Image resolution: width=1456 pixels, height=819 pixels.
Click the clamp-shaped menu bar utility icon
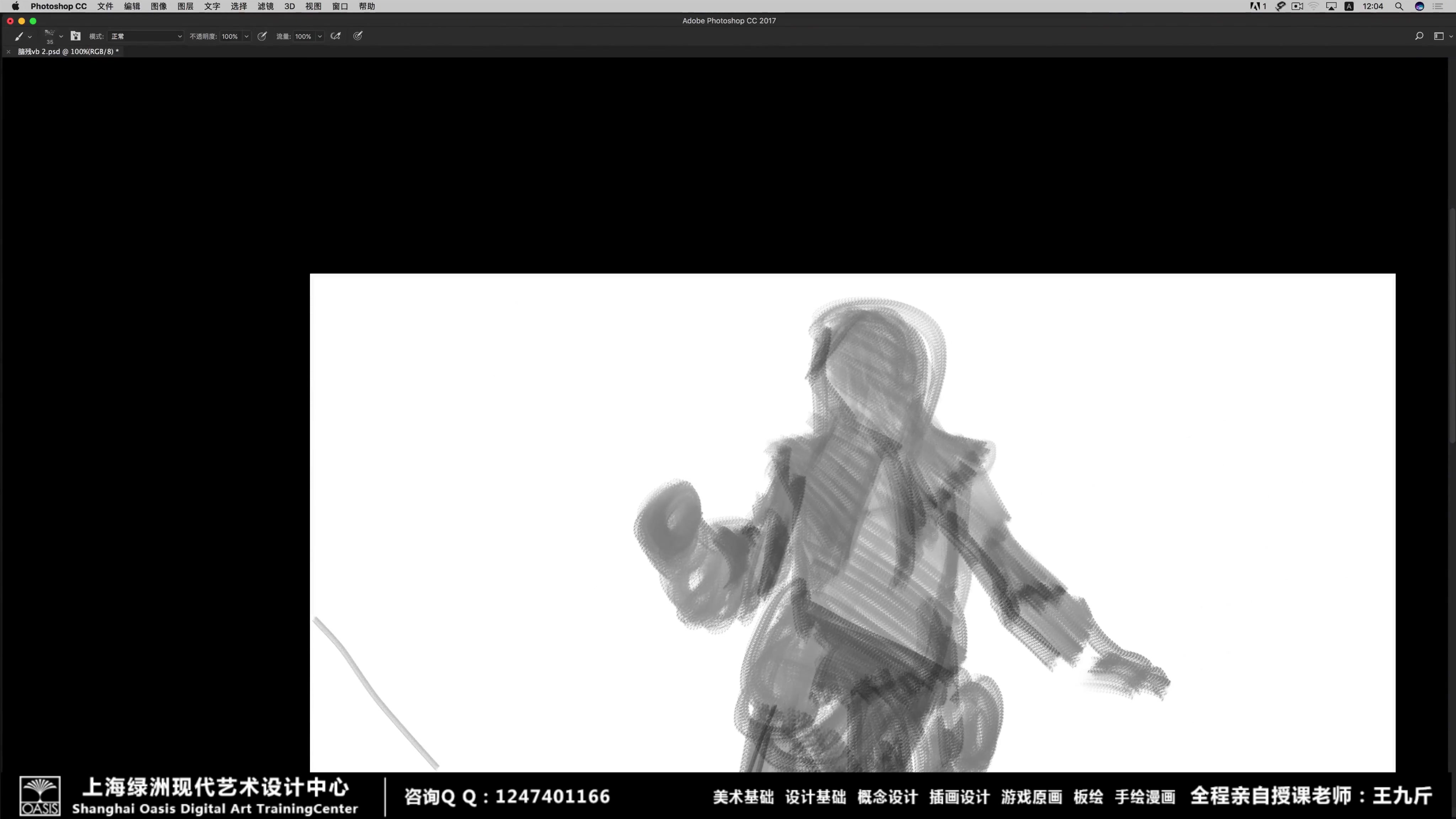point(1281,6)
